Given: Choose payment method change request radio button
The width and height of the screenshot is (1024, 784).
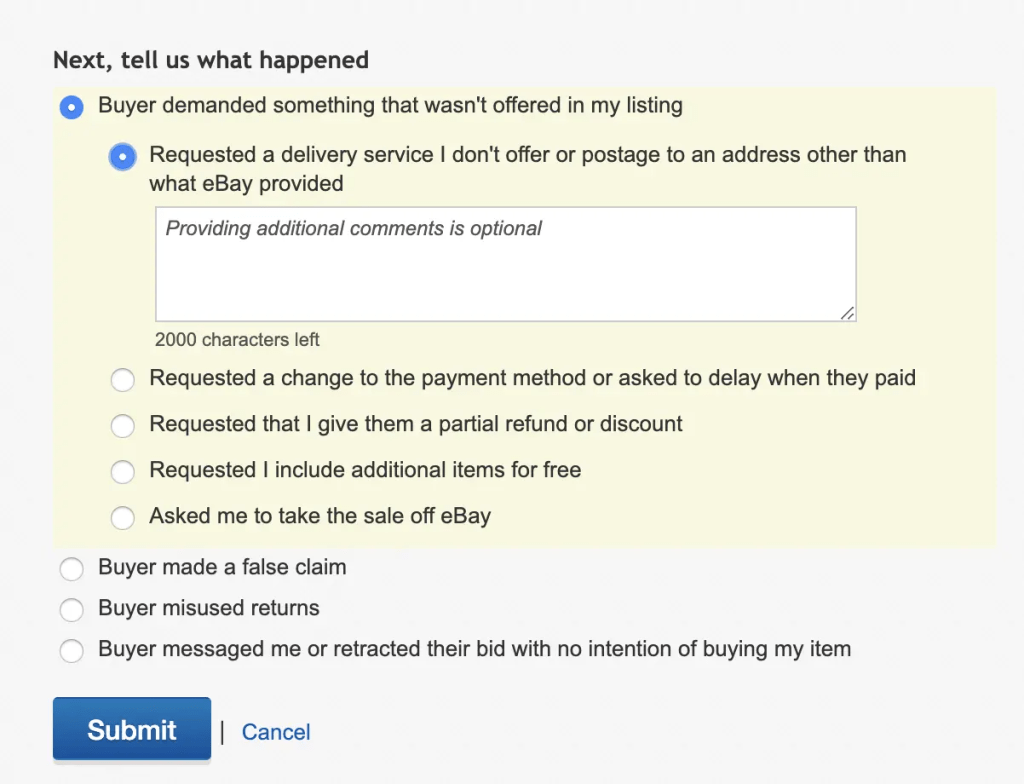Looking at the screenshot, I should 122,380.
